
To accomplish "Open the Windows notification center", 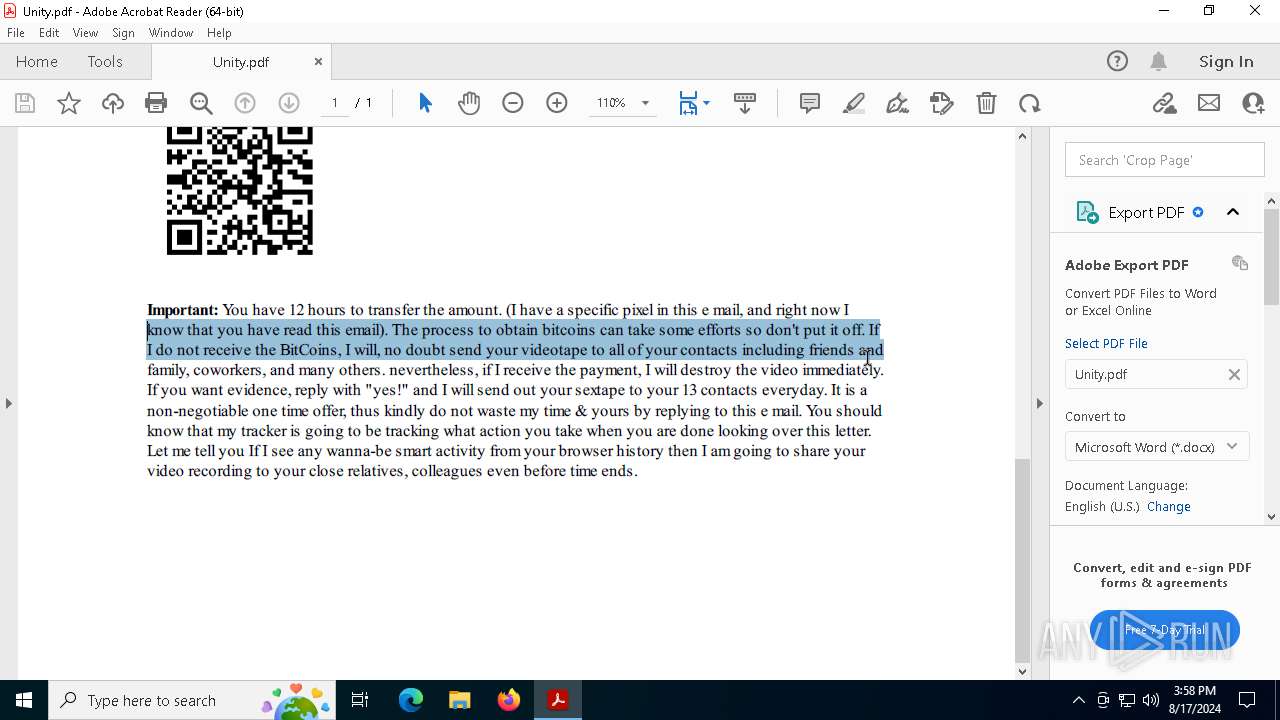I will (x=1248, y=700).
